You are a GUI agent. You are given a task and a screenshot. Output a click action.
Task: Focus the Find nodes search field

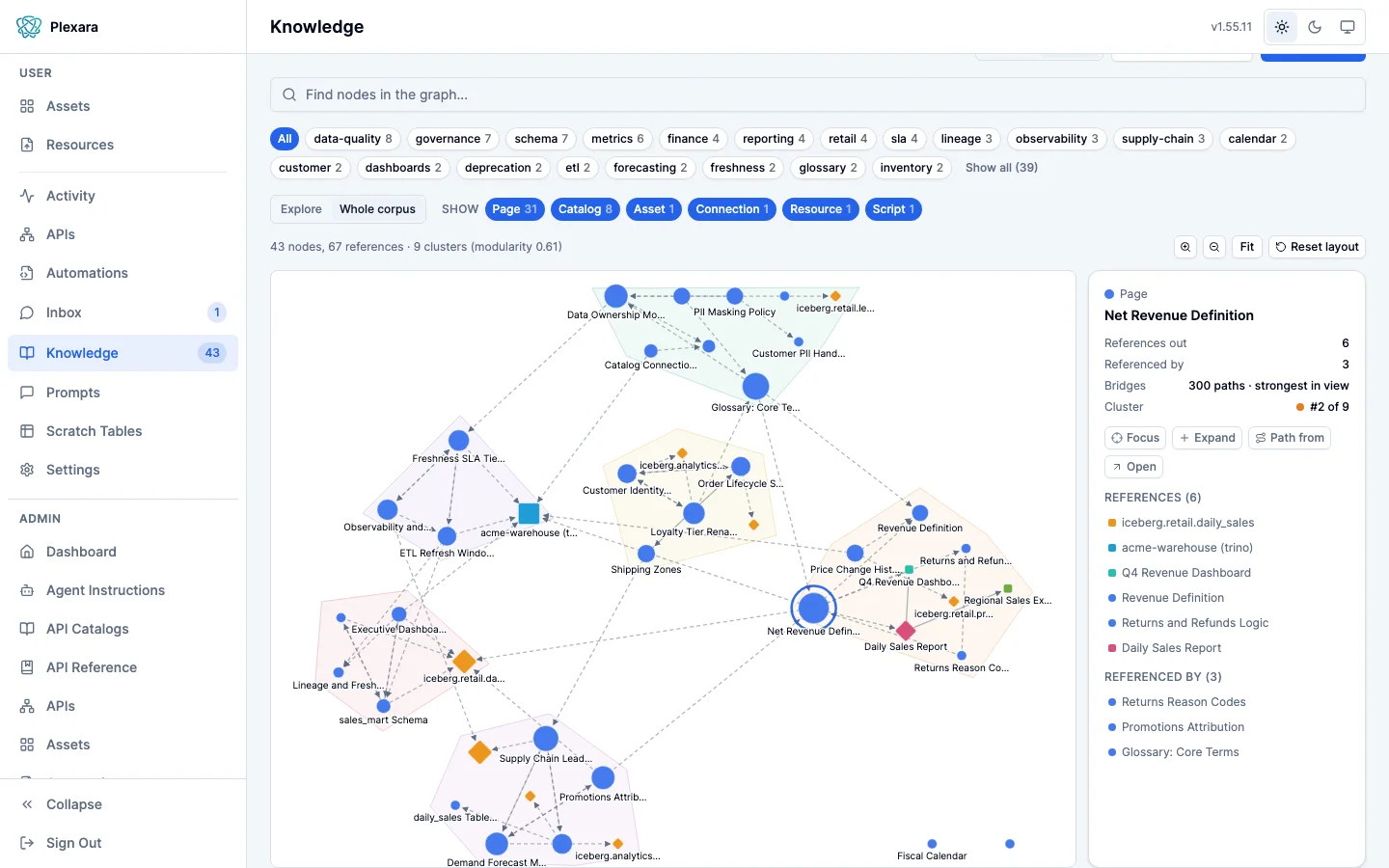pyautogui.click(x=818, y=95)
